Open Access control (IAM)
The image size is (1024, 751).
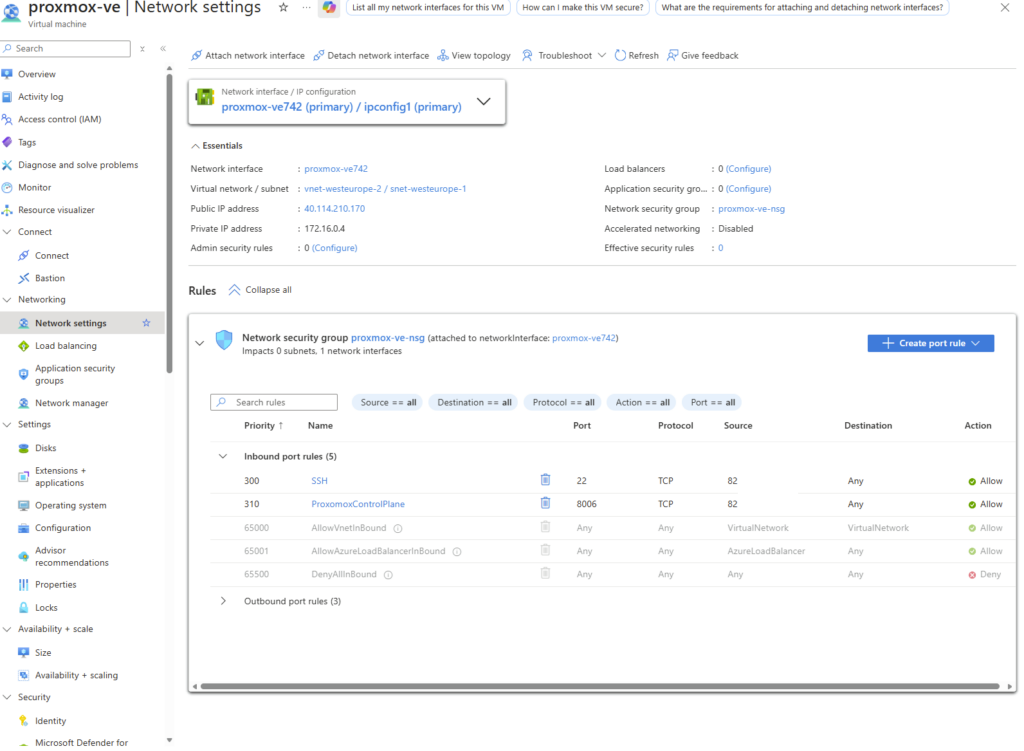coord(59,119)
